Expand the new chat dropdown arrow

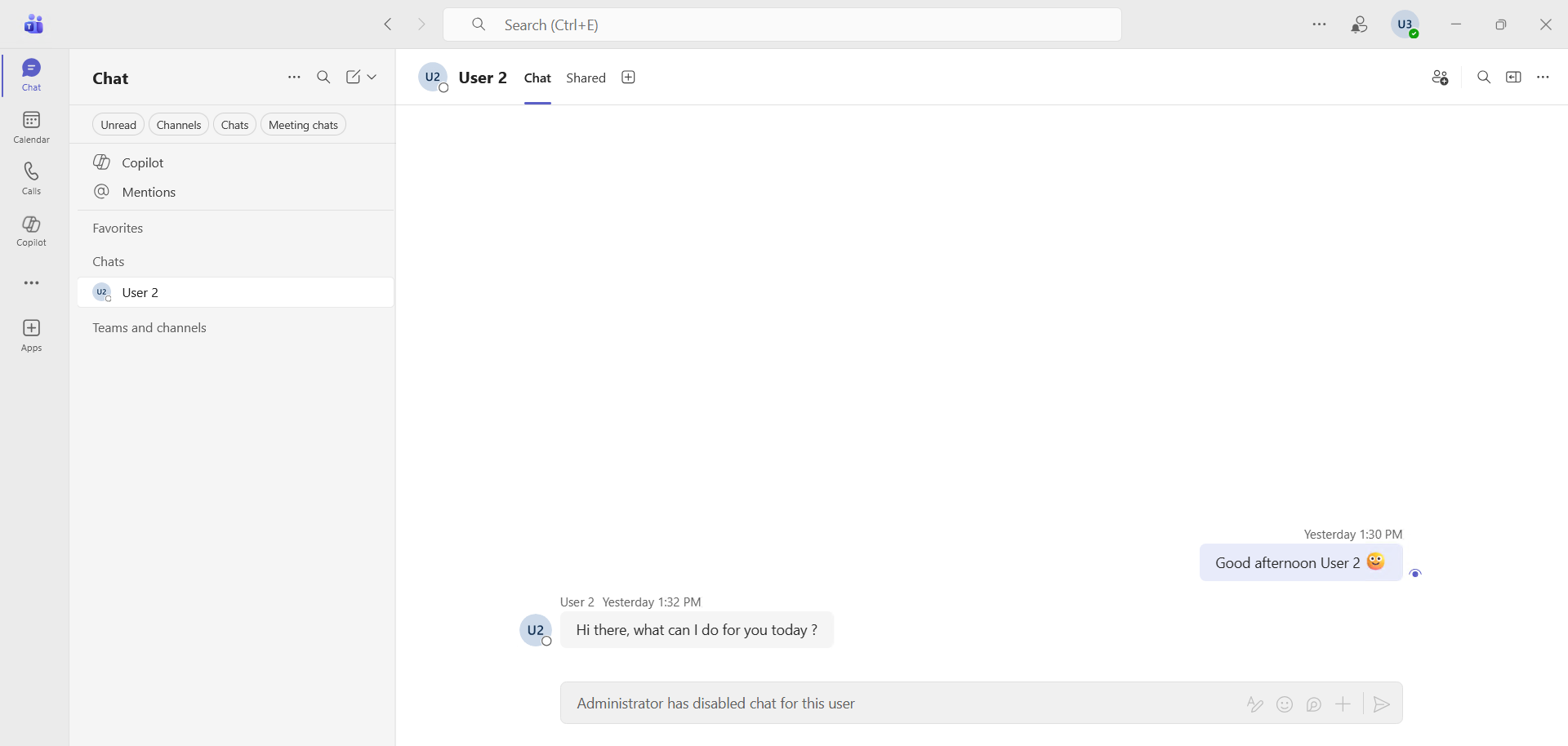372,78
